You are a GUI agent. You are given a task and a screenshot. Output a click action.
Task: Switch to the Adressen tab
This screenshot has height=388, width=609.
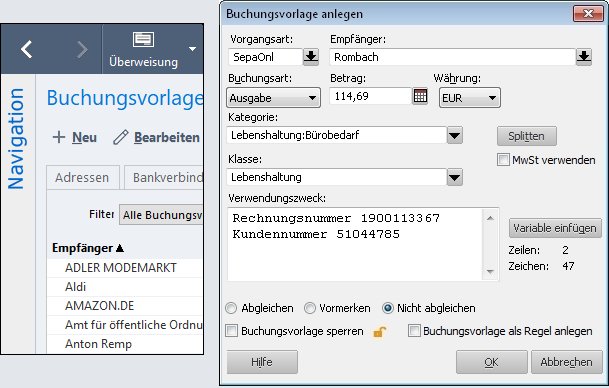[x=82, y=177]
